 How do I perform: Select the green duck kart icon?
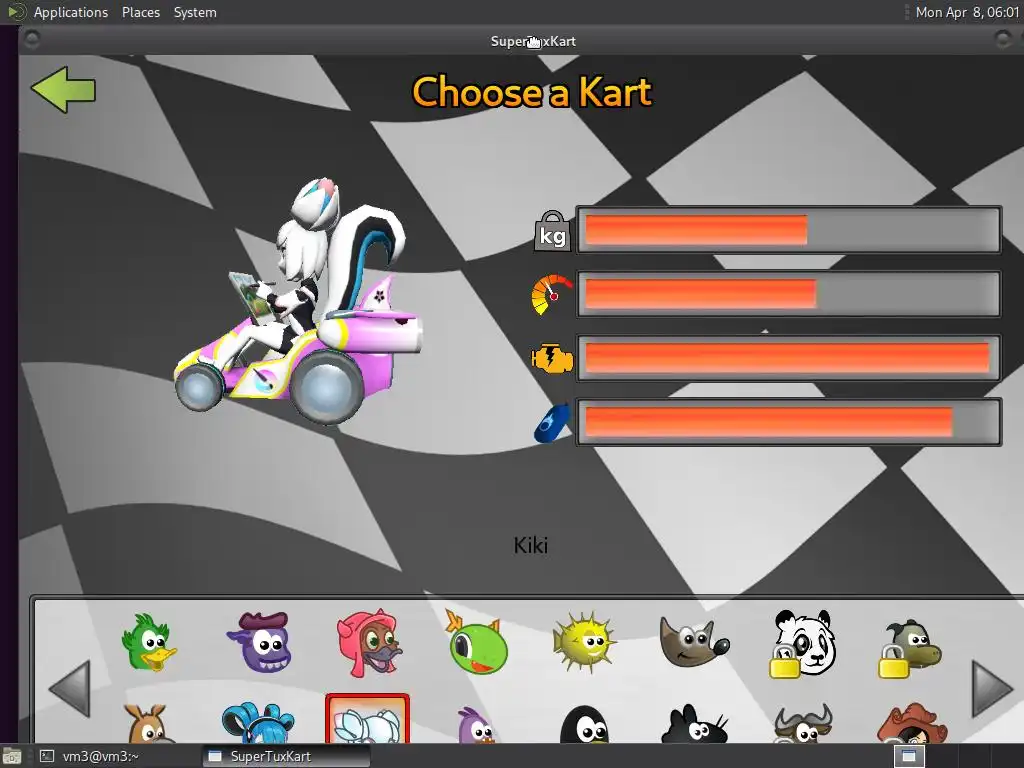148,642
